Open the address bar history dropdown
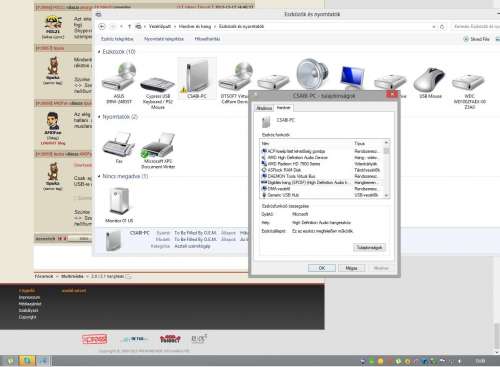This screenshot has width=500, height=367. click(x=434, y=27)
